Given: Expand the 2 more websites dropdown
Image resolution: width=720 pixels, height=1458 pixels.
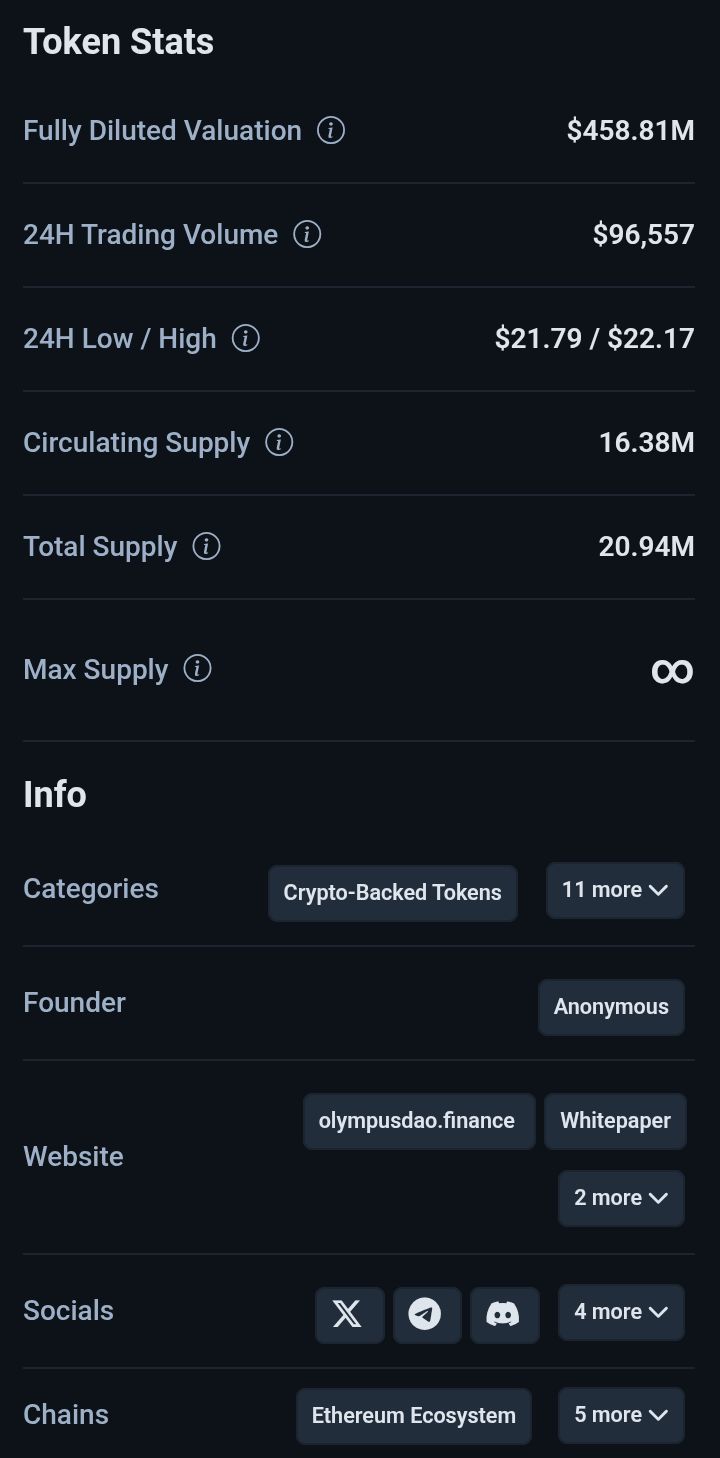Looking at the screenshot, I should coord(621,1197).
